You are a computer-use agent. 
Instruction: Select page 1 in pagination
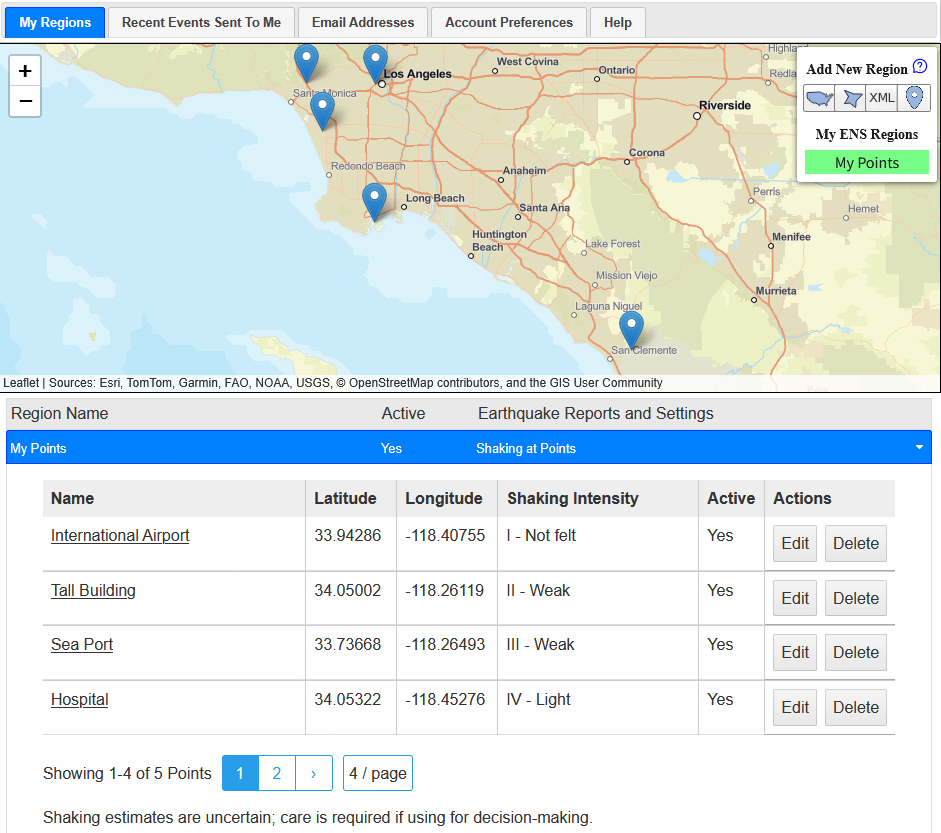(x=240, y=773)
